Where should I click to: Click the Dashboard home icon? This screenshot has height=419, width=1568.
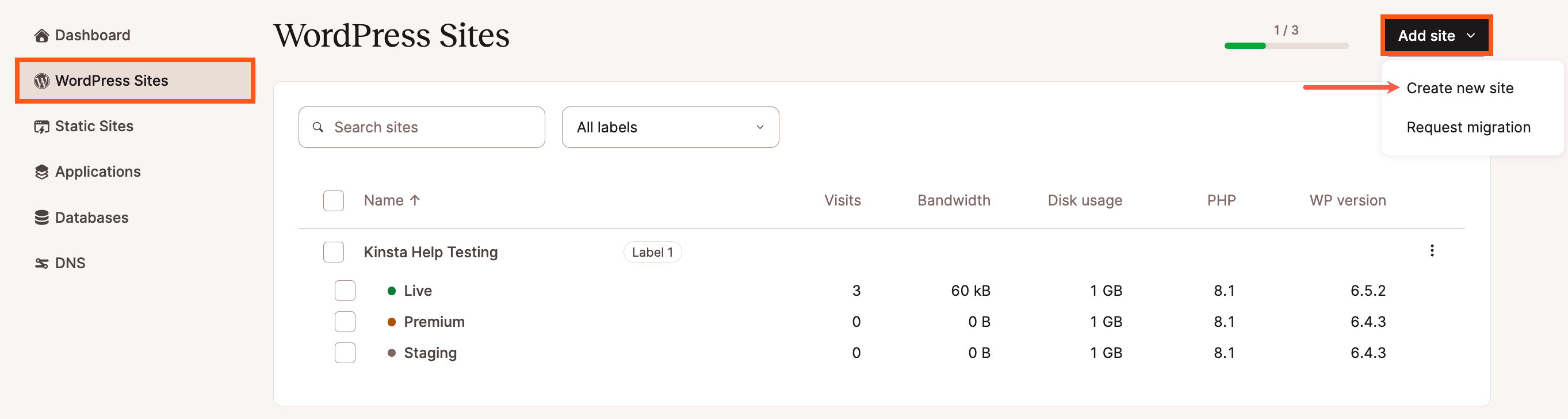pyautogui.click(x=41, y=35)
